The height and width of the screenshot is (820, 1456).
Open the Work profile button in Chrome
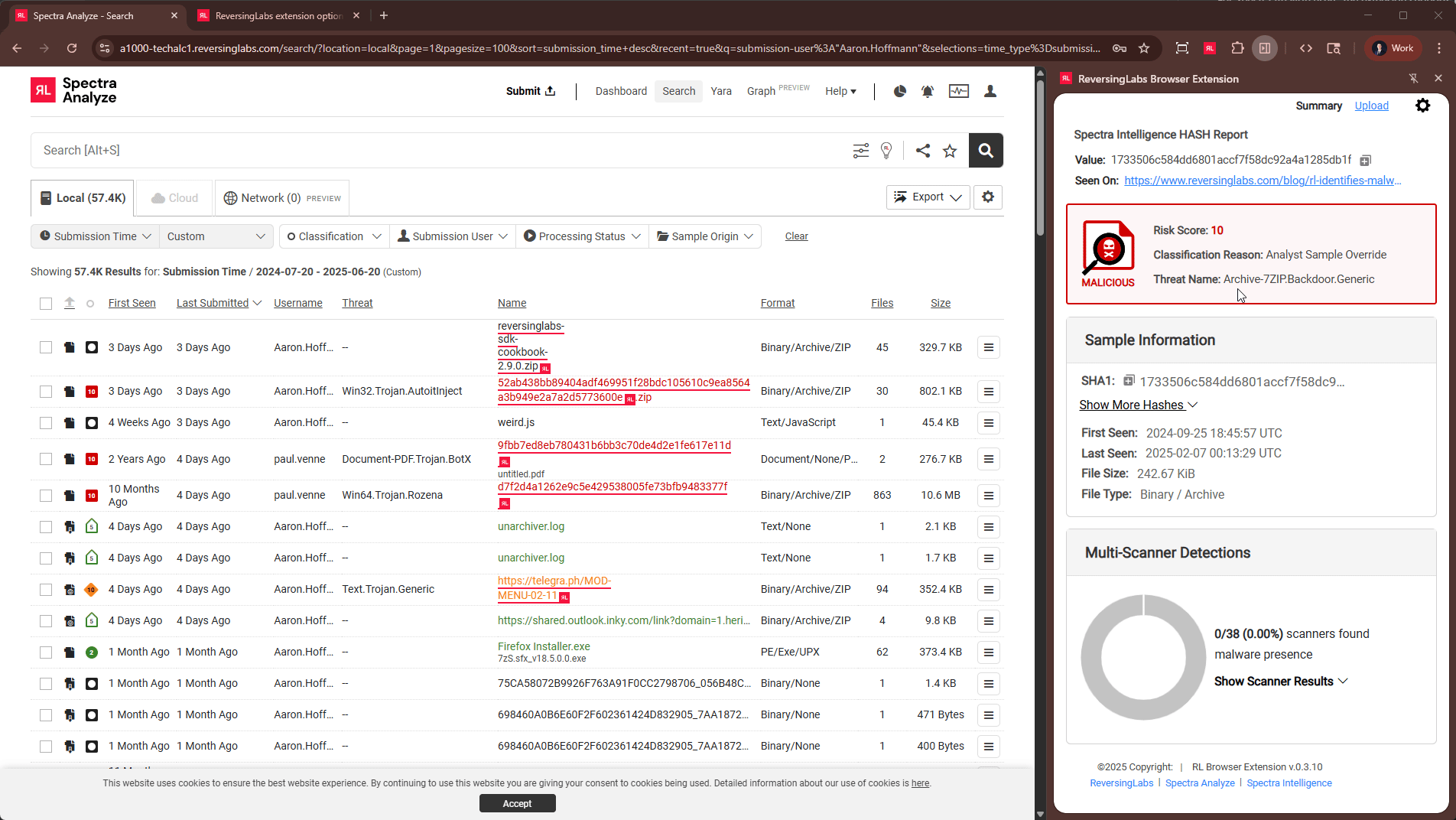click(1394, 48)
